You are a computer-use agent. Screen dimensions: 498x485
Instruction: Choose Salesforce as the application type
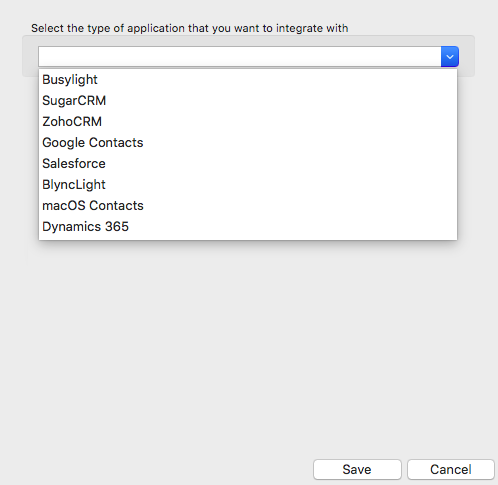248,164
